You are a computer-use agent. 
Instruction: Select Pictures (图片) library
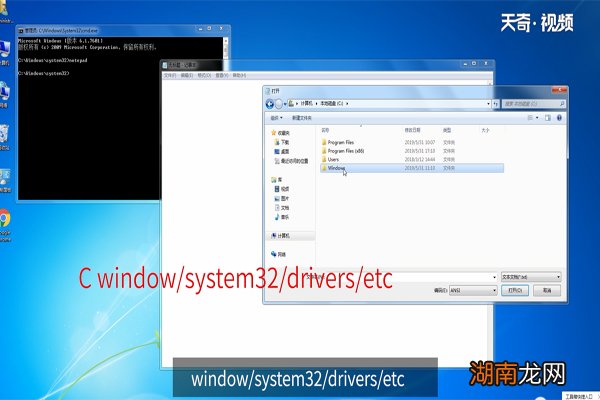click(282, 199)
